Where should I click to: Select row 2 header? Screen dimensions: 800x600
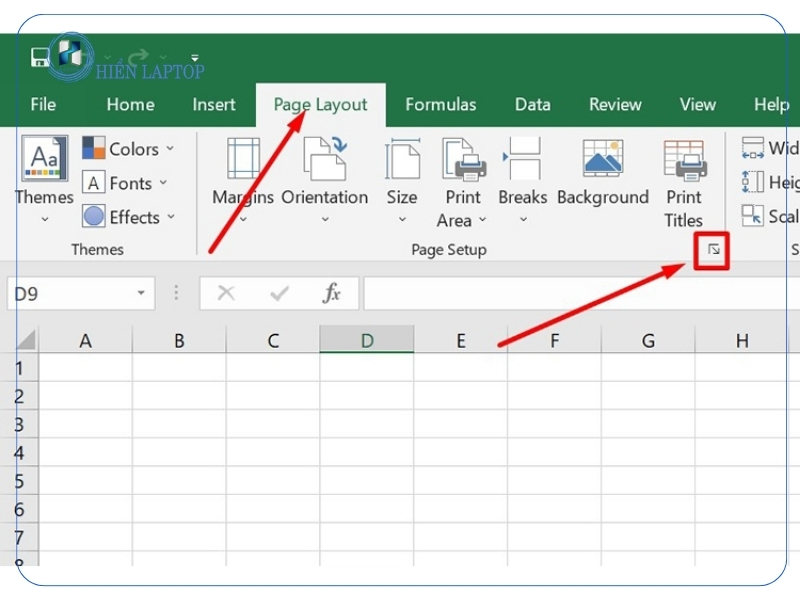click(x=19, y=396)
